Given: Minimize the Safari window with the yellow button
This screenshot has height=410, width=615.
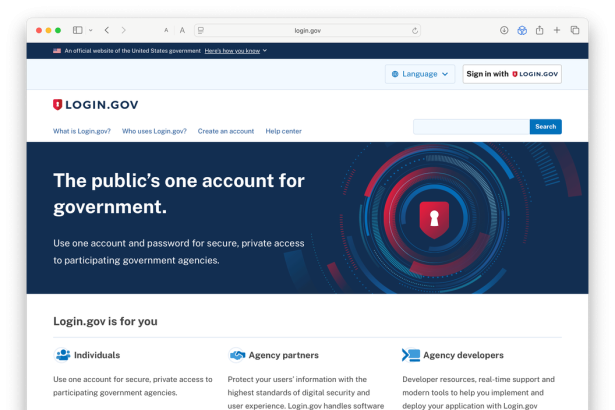Looking at the screenshot, I should click(48, 30).
